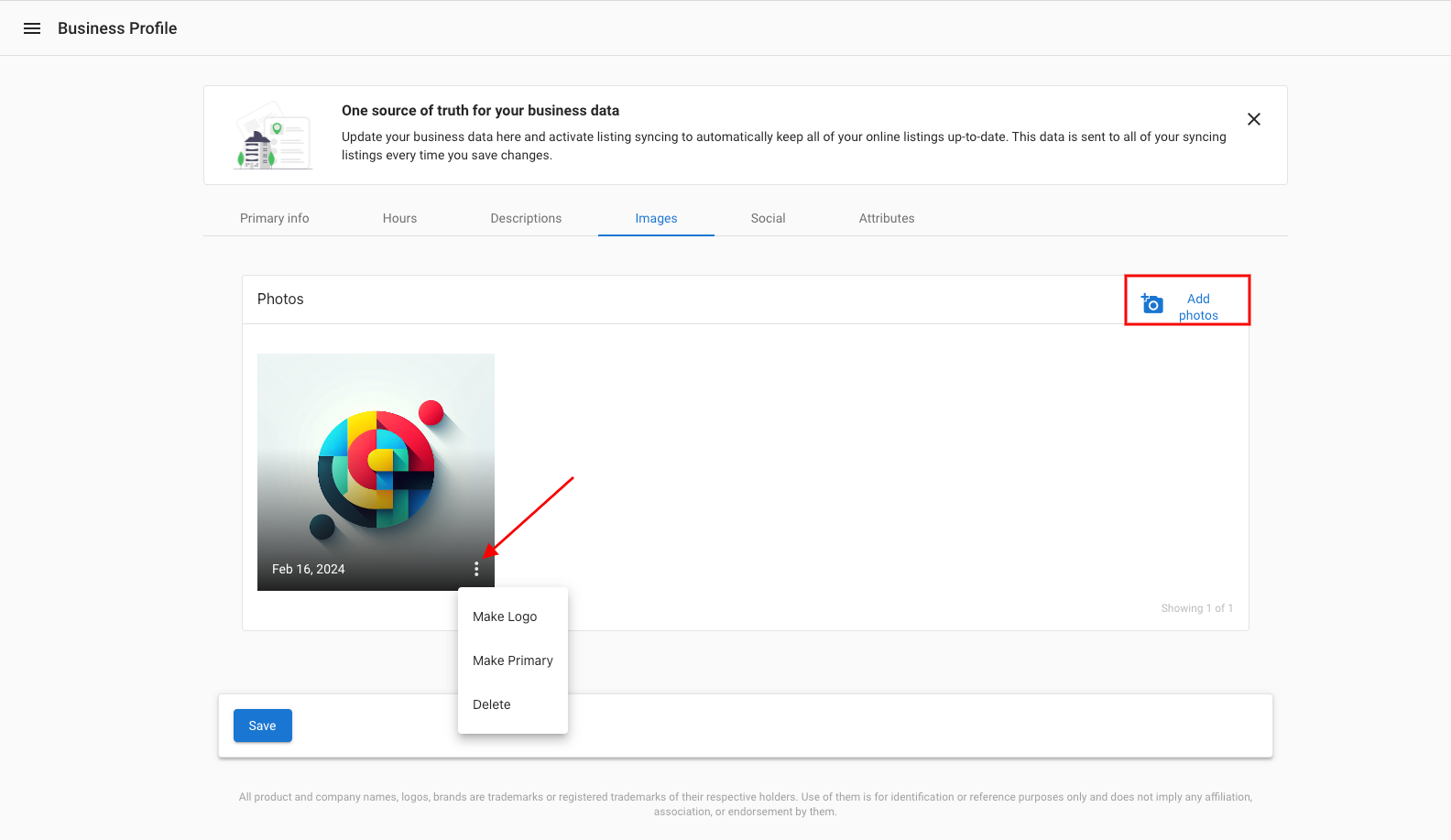Click the Business Profile page title
The image size is (1451, 840).
[x=117, y=28]
